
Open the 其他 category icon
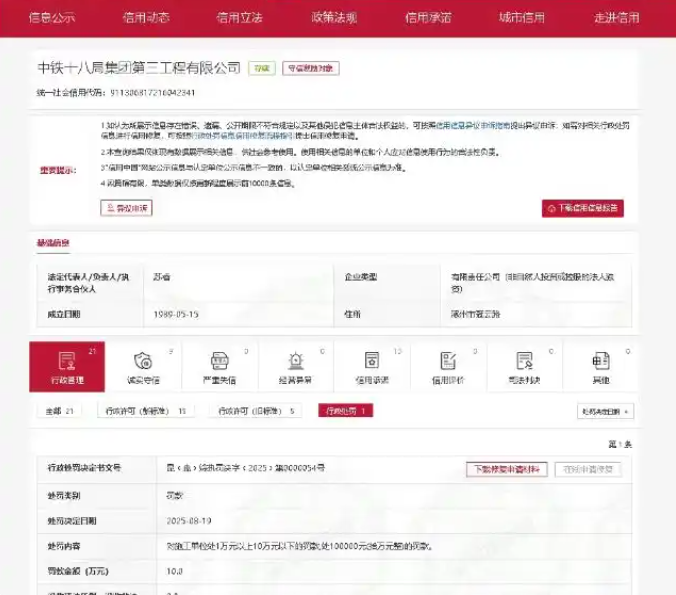click(601, 366)
